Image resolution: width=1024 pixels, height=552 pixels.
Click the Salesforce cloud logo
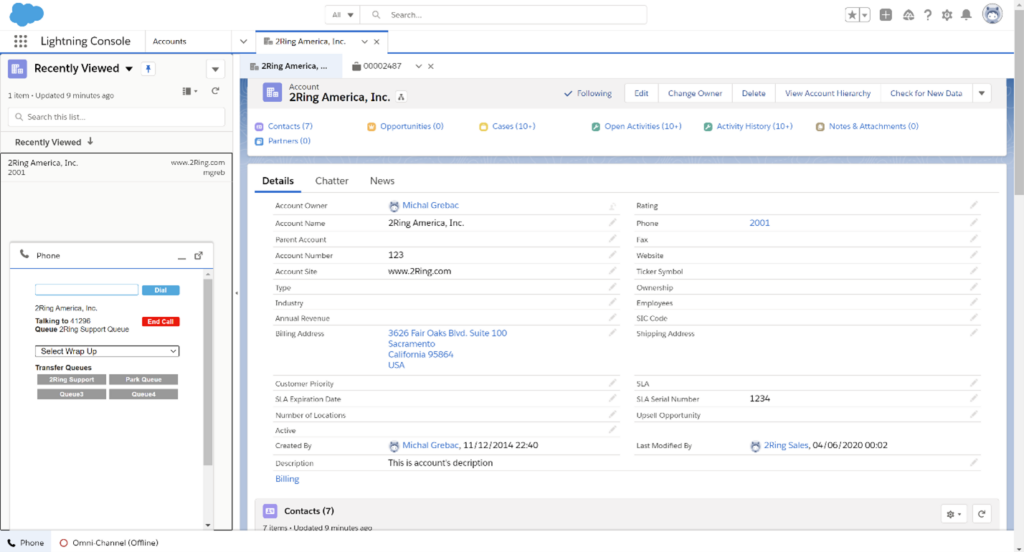click(27, 14)
